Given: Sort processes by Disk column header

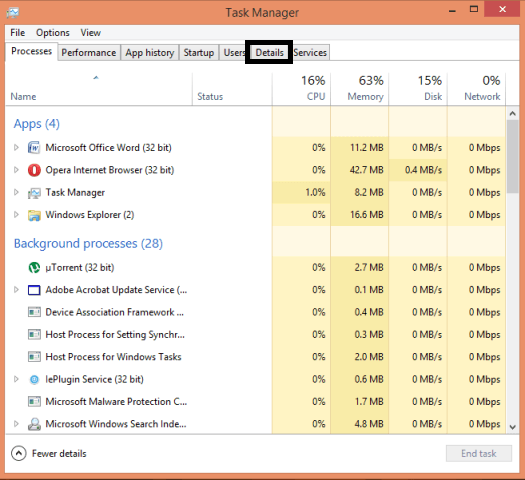Looking at the screenshot, I should click(x=418, y=89).
